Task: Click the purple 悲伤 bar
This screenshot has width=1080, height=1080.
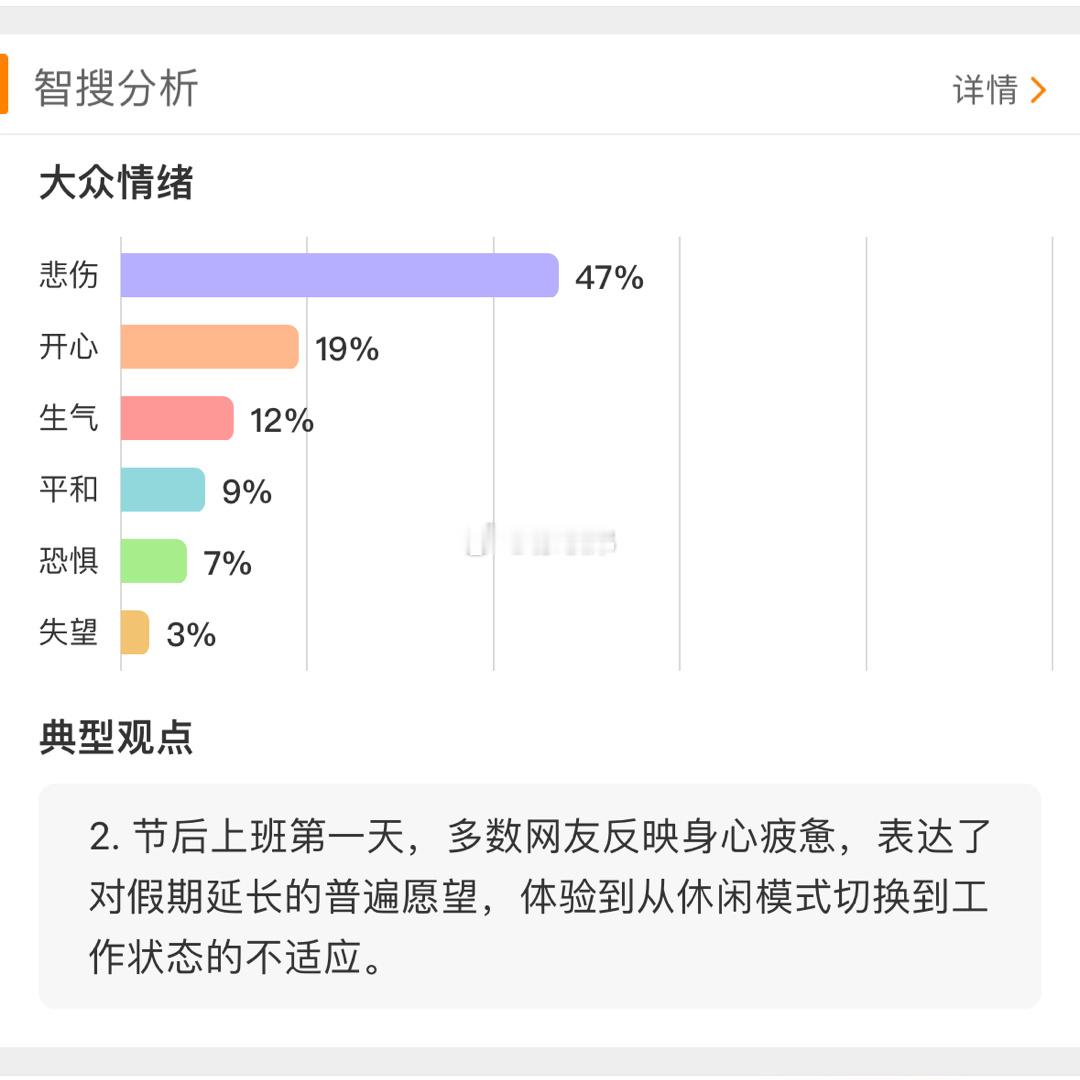Action: (x=340, y=276)
